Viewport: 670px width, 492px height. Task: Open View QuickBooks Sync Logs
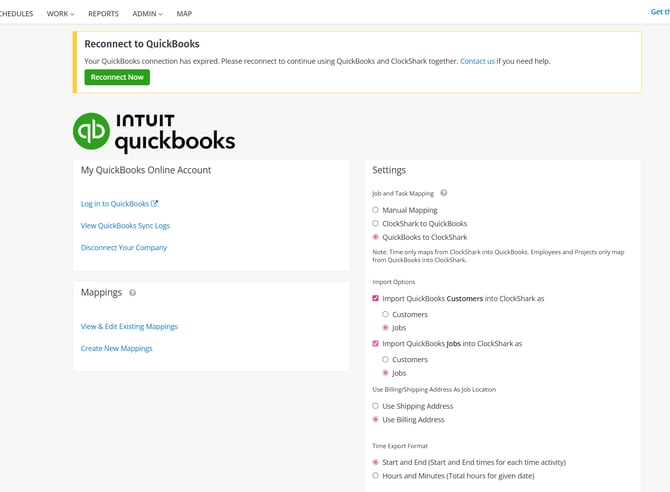[125, 226]
